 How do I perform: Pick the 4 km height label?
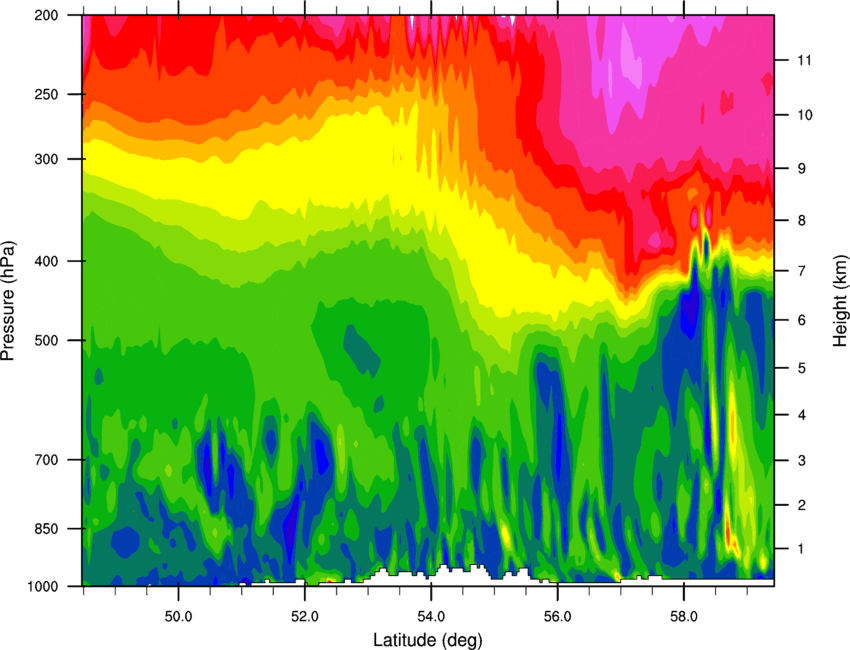tap(802, 415)
